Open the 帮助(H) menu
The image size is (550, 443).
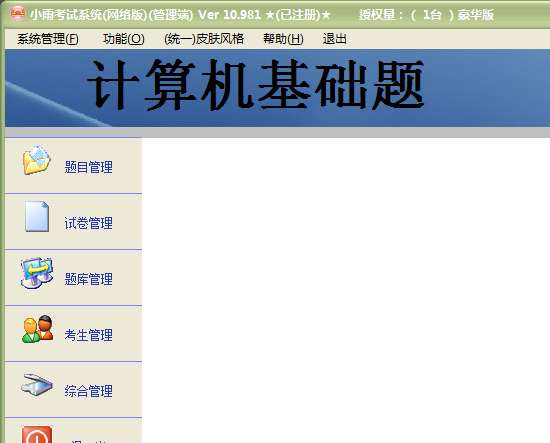pyautogui.click(x=283, y=39)
